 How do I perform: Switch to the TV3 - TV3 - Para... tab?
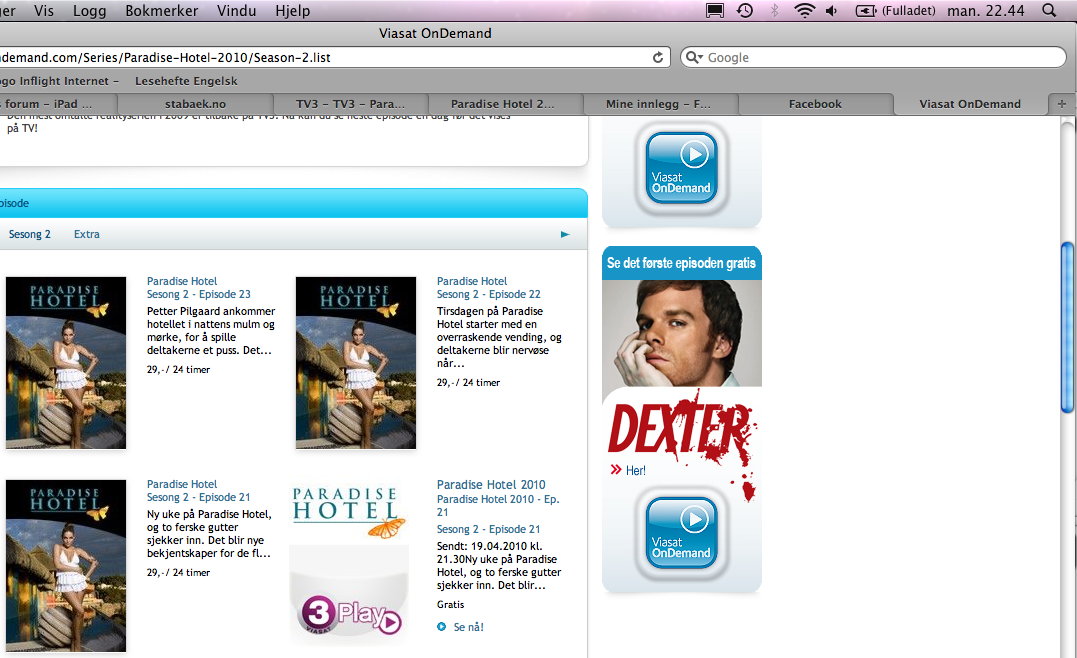(x=350, y=104)
